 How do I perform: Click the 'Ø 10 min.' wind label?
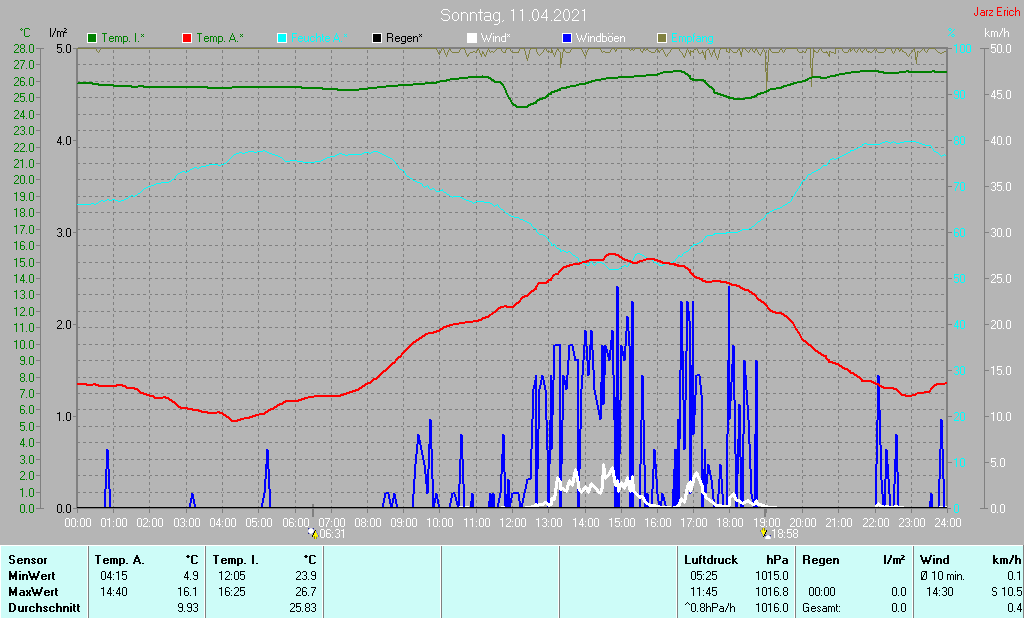[943, 576]
